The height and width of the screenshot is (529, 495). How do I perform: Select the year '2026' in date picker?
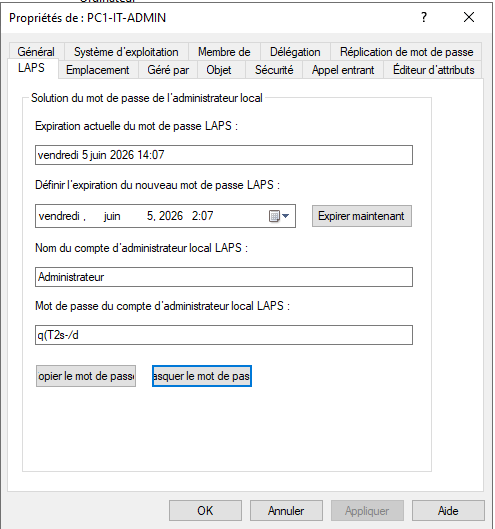click(171, 216)
